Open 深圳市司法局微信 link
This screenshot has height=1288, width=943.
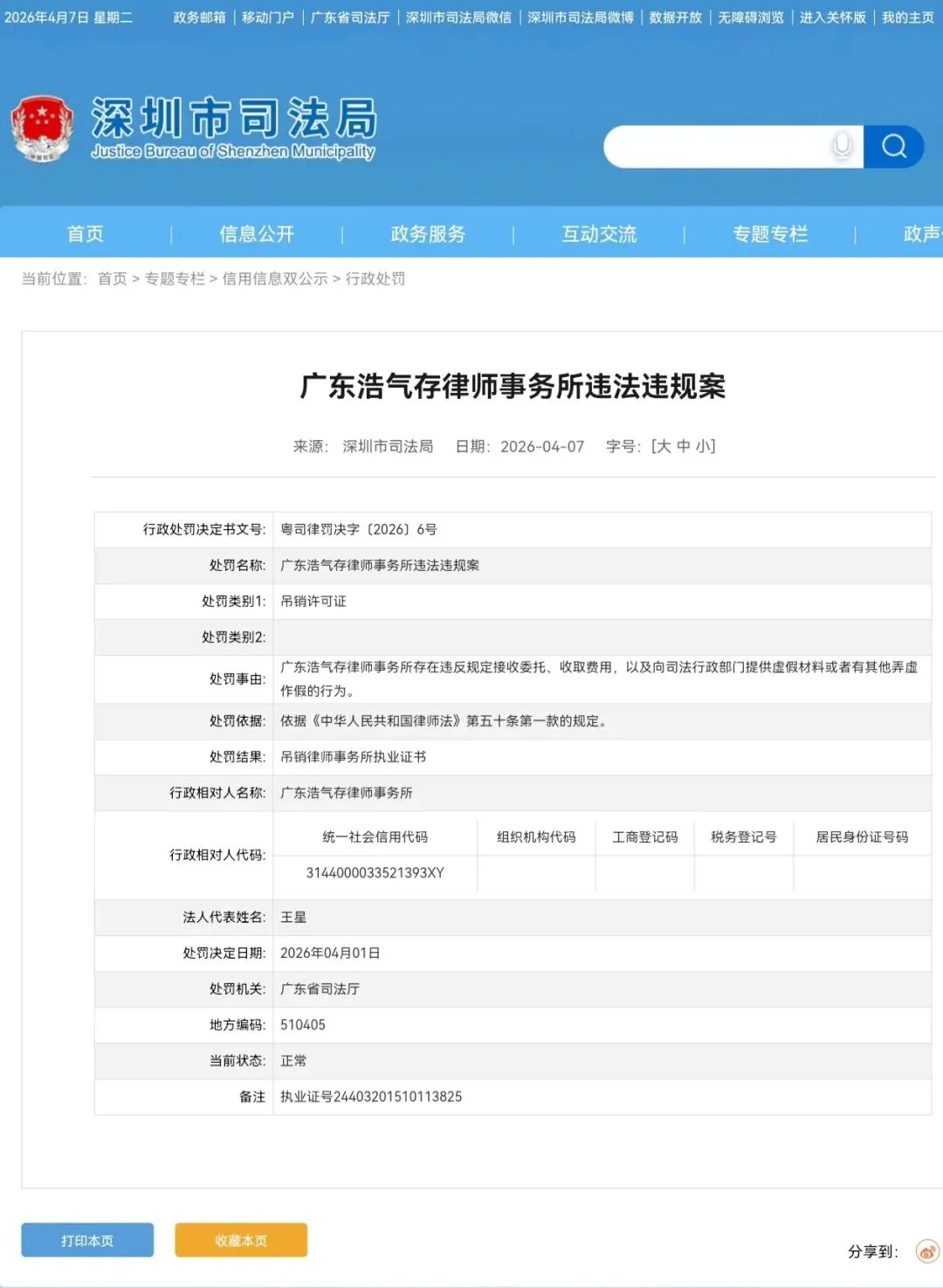coord(458,17)
